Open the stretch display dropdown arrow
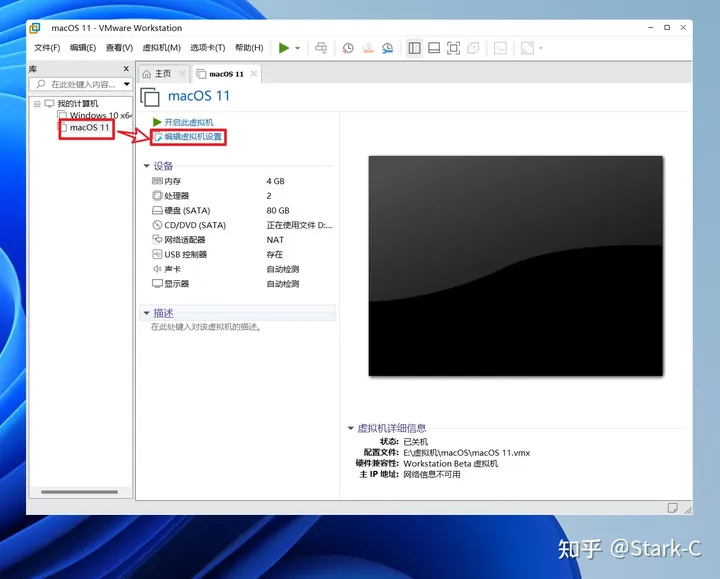This screenshot has height=579, width=720. [540, 48]
